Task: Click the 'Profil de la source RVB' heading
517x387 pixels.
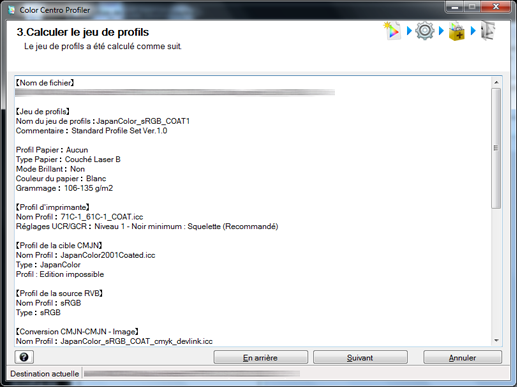Action: pos(59,293)
